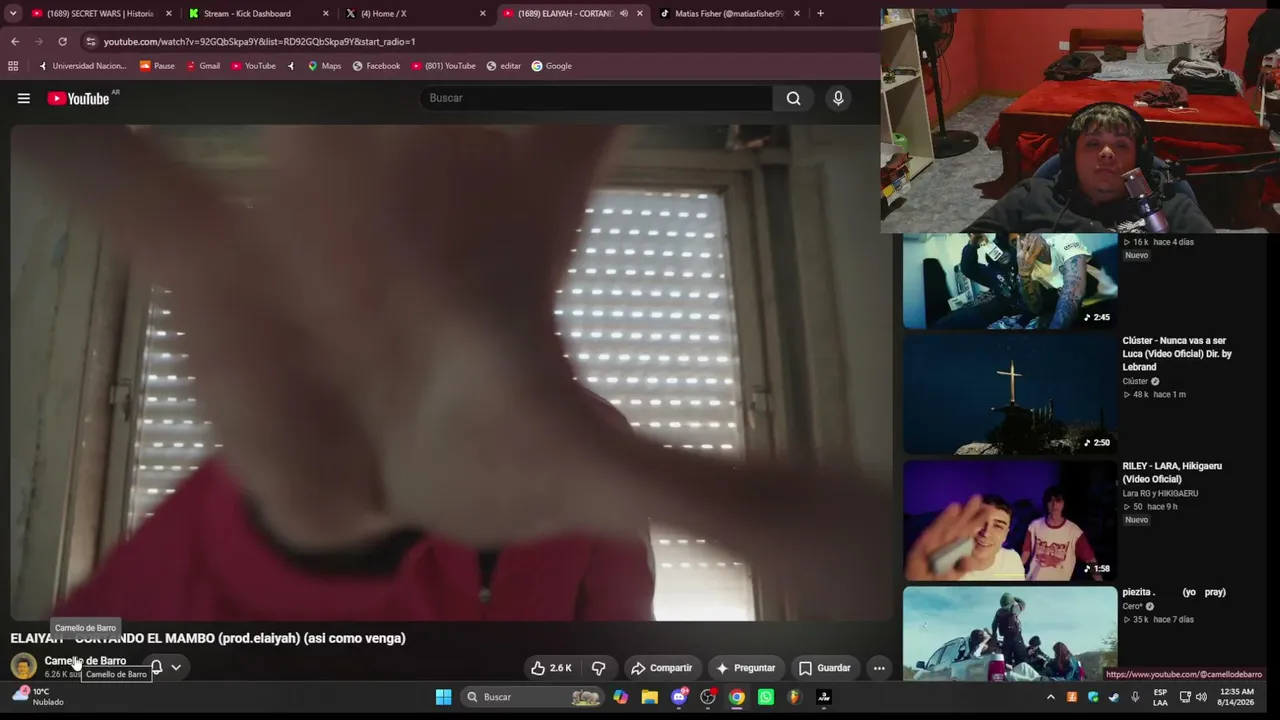Close the Home / X tab
The image size is (1280, 720).
coord(482,14)
